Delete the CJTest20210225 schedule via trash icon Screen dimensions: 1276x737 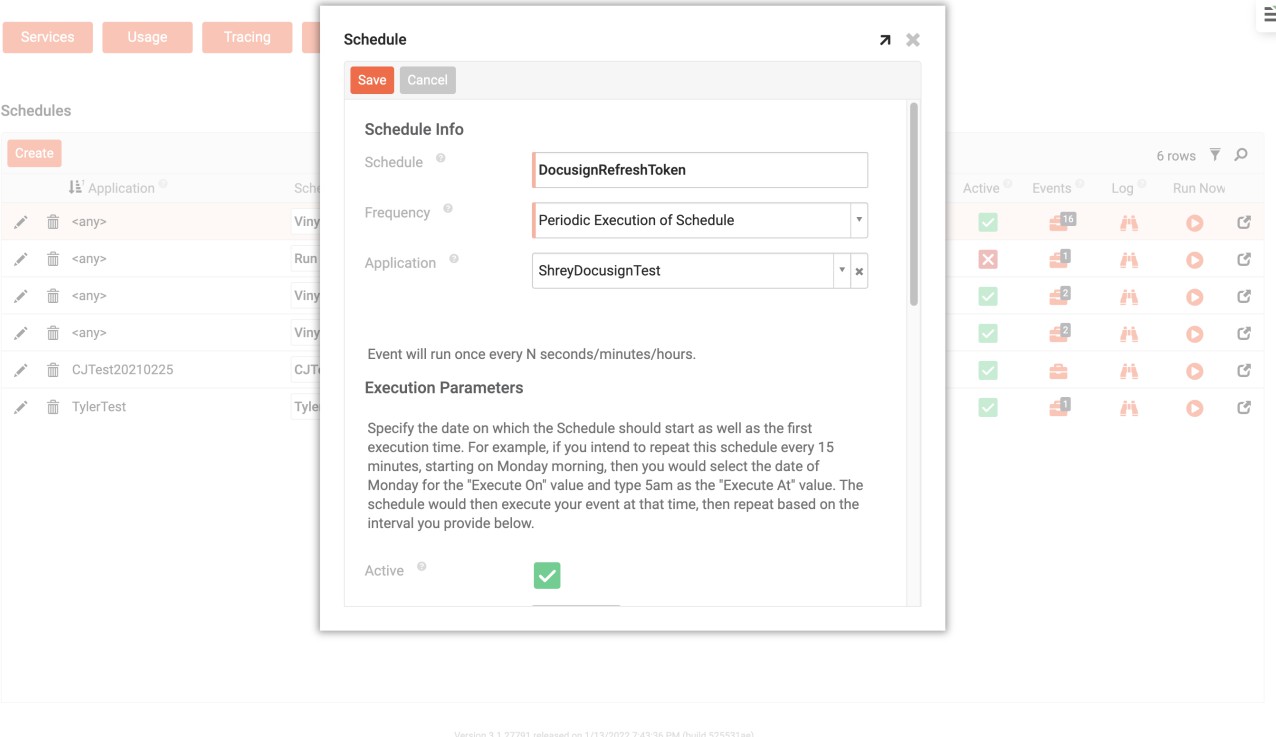coord(53,370)
